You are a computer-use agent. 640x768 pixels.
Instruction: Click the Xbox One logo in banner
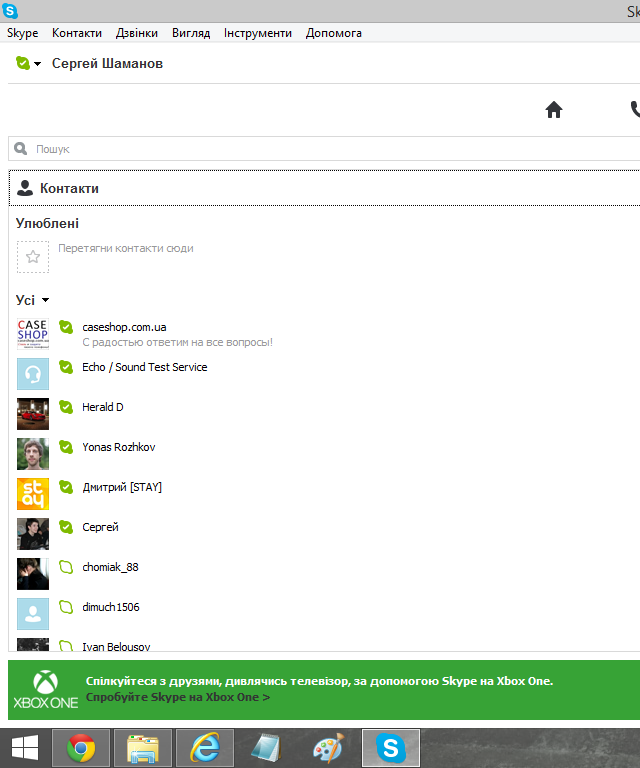tap(45, 690)
